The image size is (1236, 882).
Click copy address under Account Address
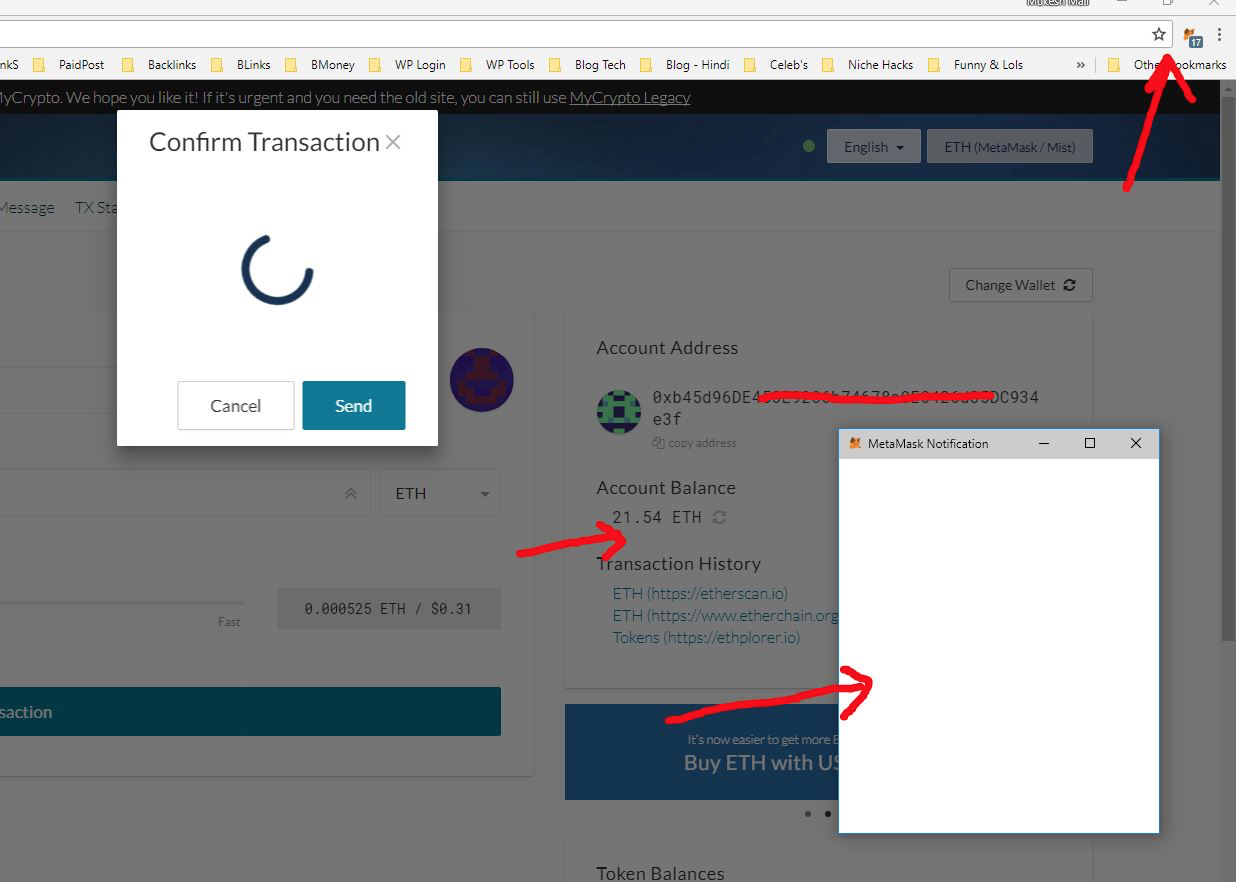coord(694,443)
